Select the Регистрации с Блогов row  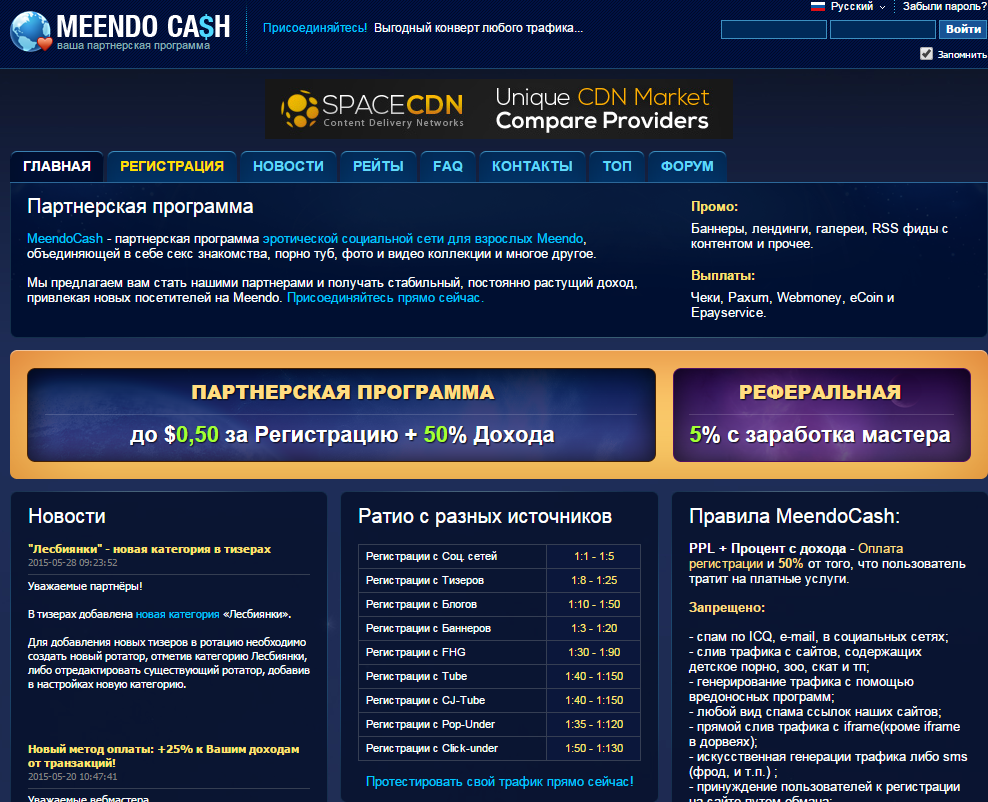point(499,604)
